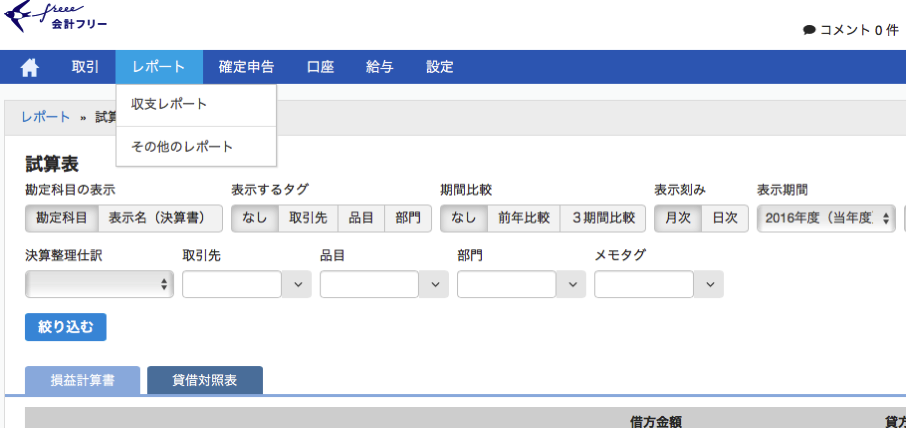Expand the 取引先 filter dropdown arrow
This screenshot has width=906, height=428.
coord(297,284)
